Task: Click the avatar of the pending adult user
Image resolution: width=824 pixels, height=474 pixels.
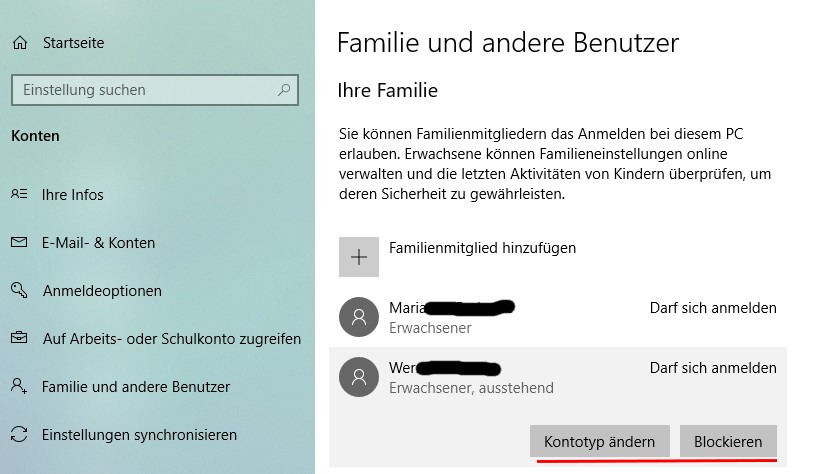Action: click(359, 376)
